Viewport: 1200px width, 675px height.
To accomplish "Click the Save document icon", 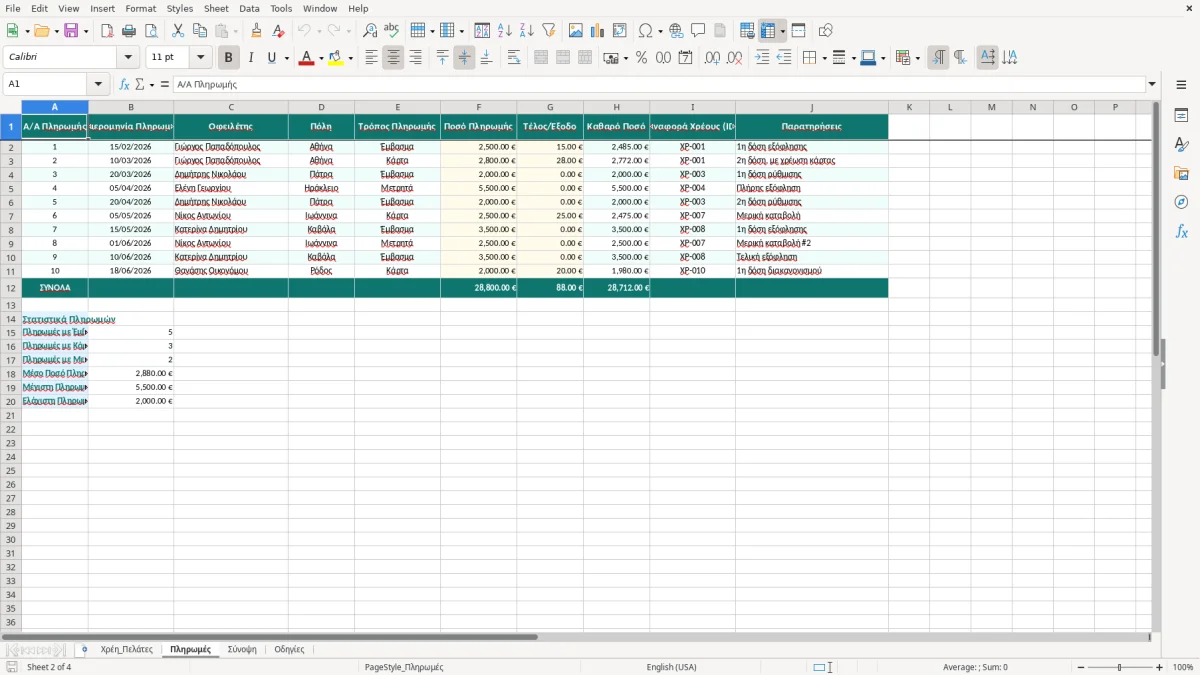I will (x=71, y=31).
